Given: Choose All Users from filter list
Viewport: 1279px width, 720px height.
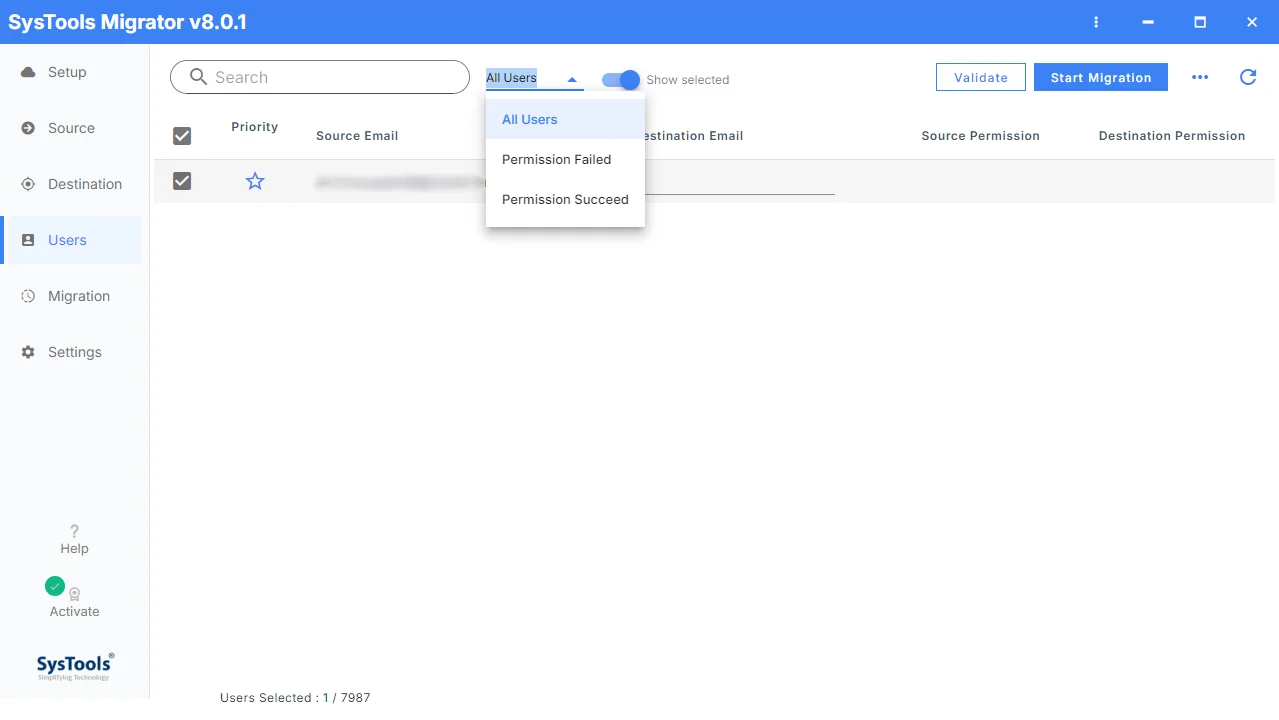Looking at the screenshot, I should [565, 119].
